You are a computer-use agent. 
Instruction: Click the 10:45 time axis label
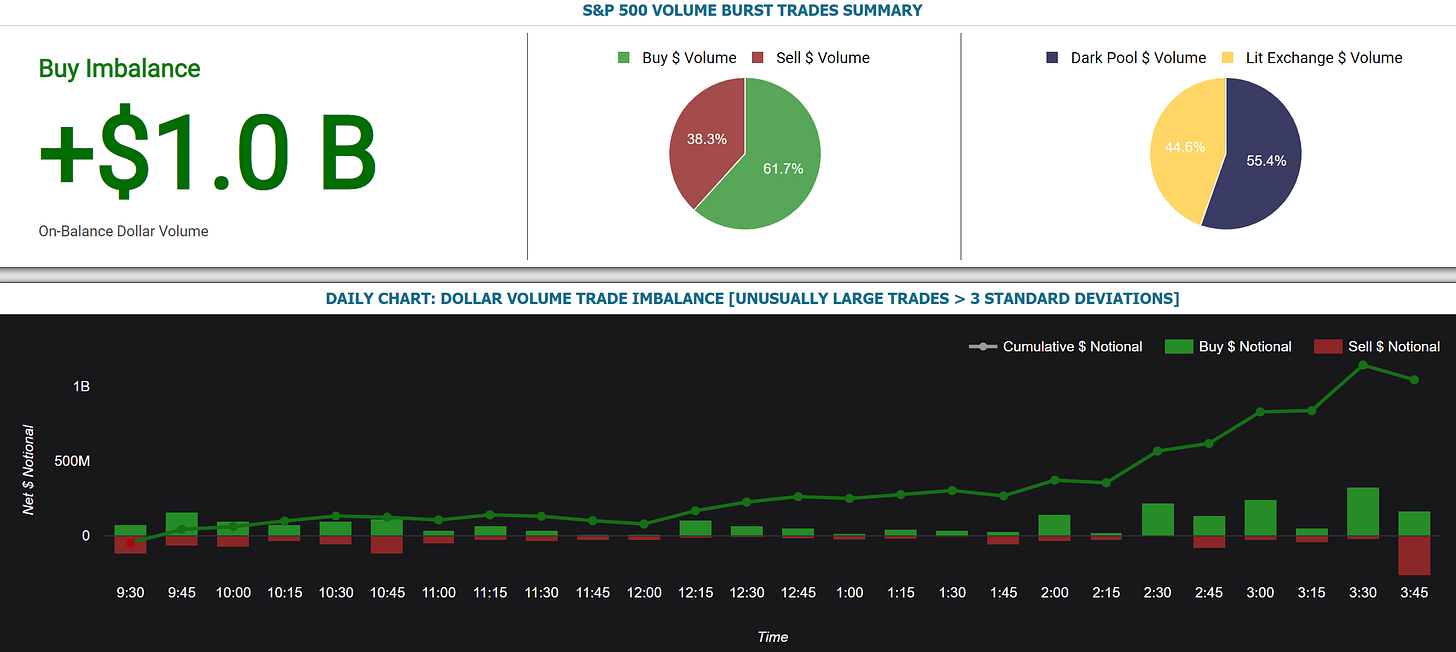coord(387,592)
